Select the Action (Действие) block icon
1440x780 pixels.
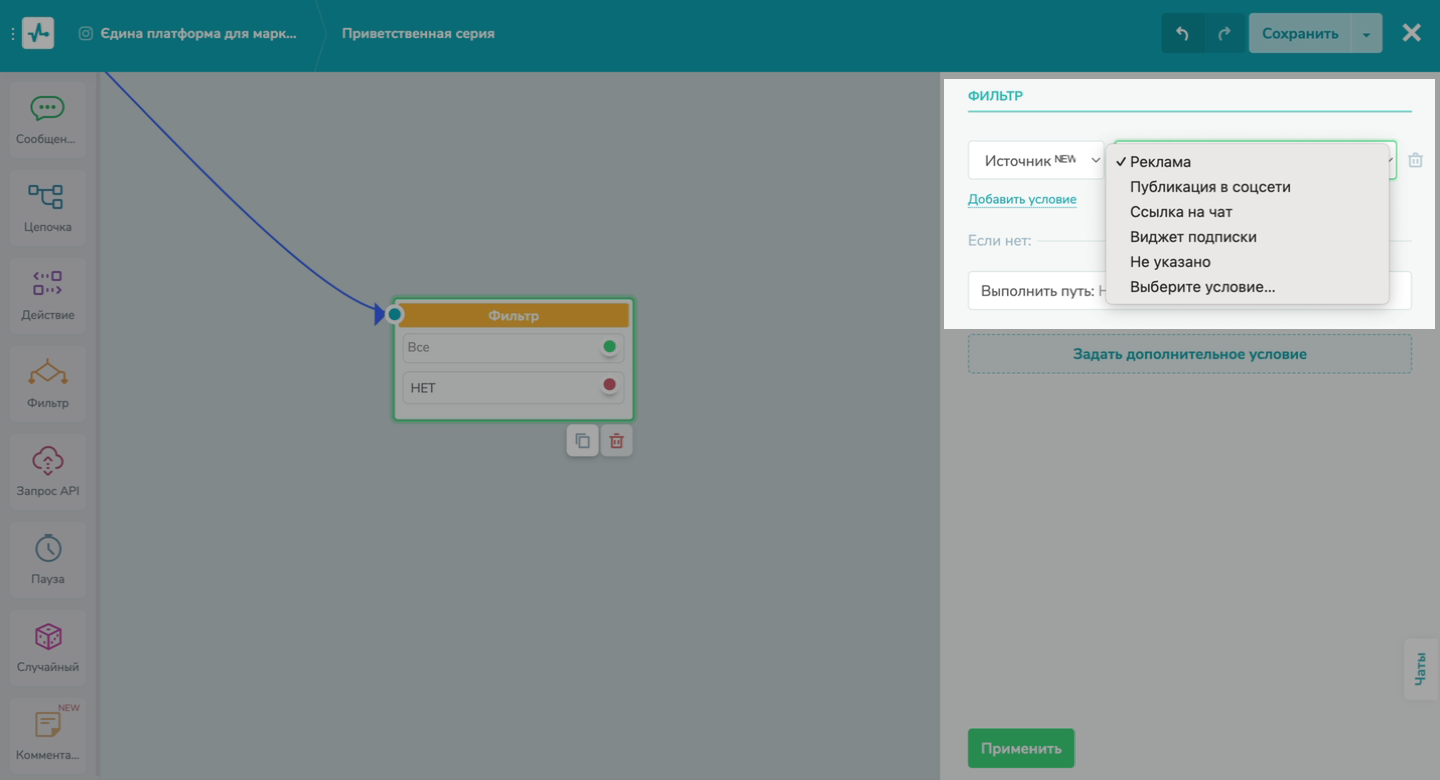coord(47,284)
